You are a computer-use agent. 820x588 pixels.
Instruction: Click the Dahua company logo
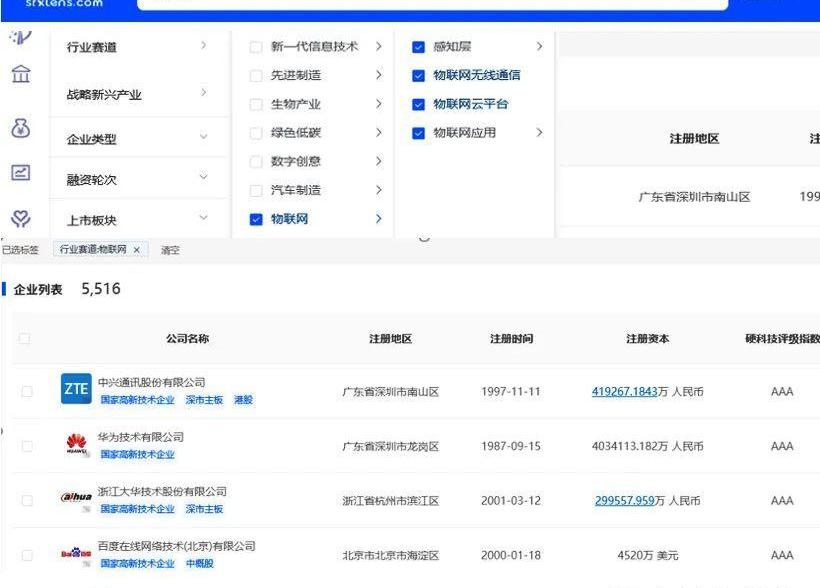[76, 497]
